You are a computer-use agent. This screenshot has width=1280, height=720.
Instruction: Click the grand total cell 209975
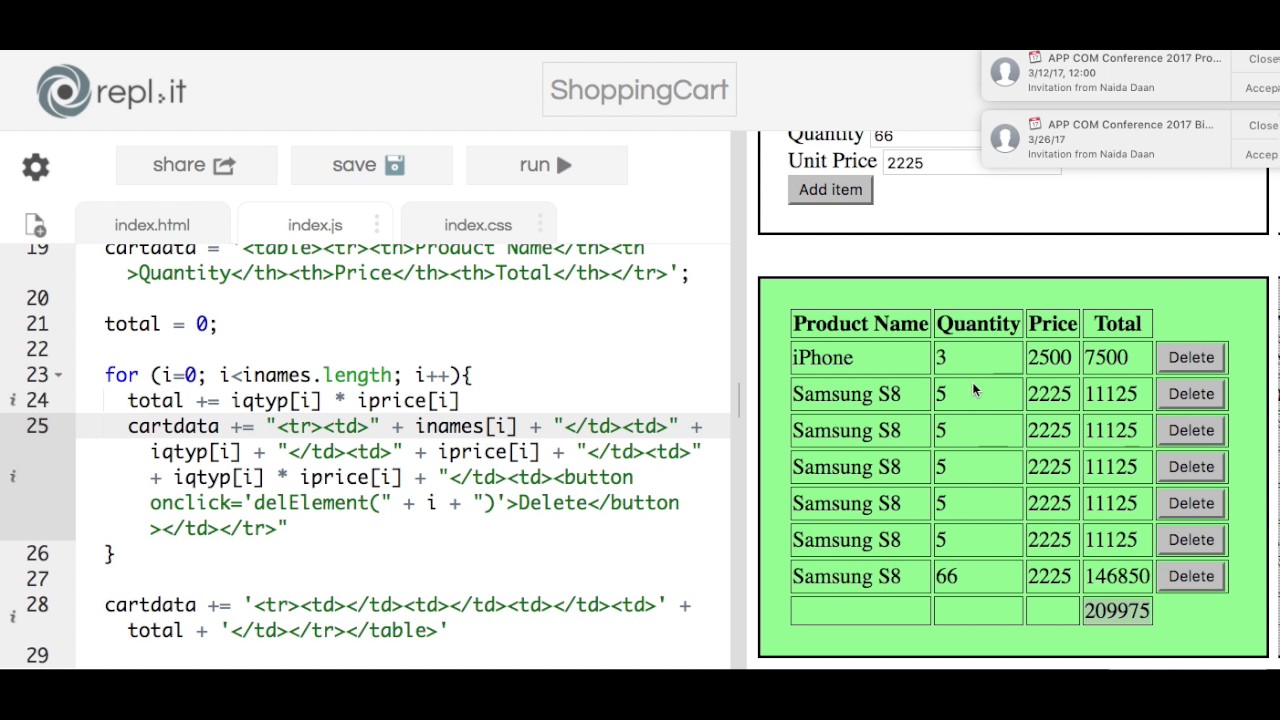point(1117,611)
